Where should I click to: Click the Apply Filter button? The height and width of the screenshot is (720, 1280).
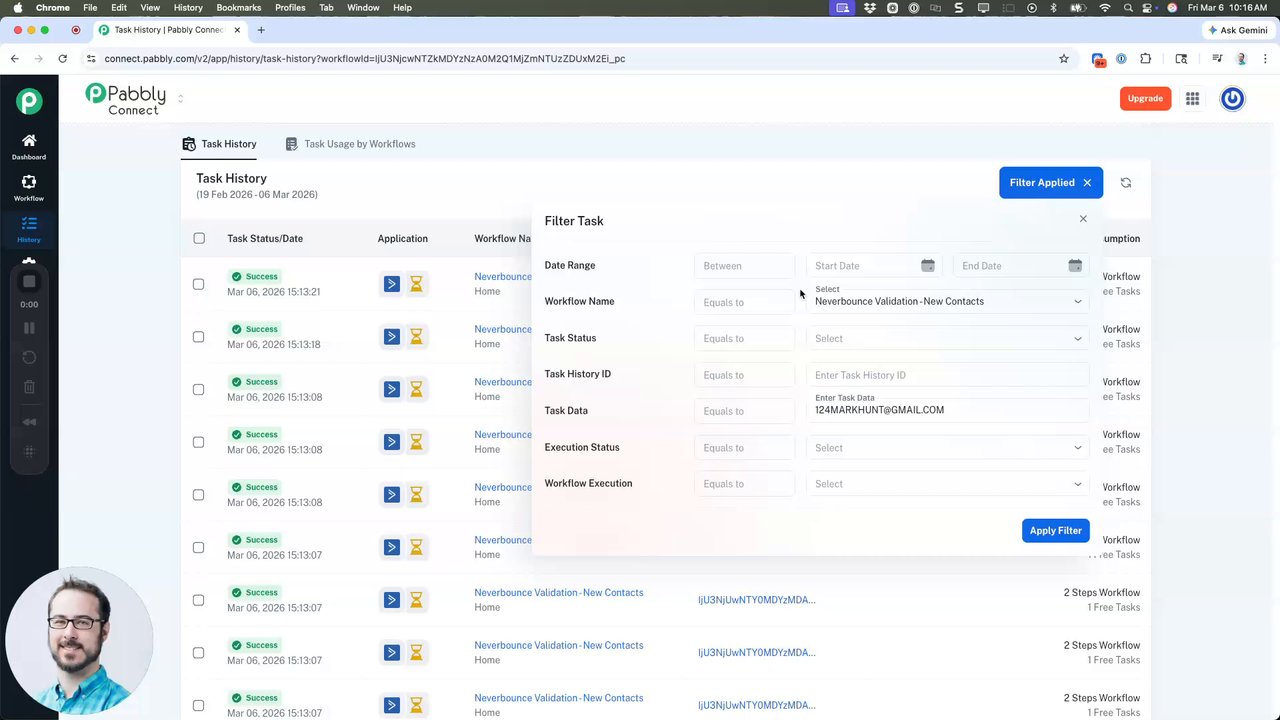1055,531
